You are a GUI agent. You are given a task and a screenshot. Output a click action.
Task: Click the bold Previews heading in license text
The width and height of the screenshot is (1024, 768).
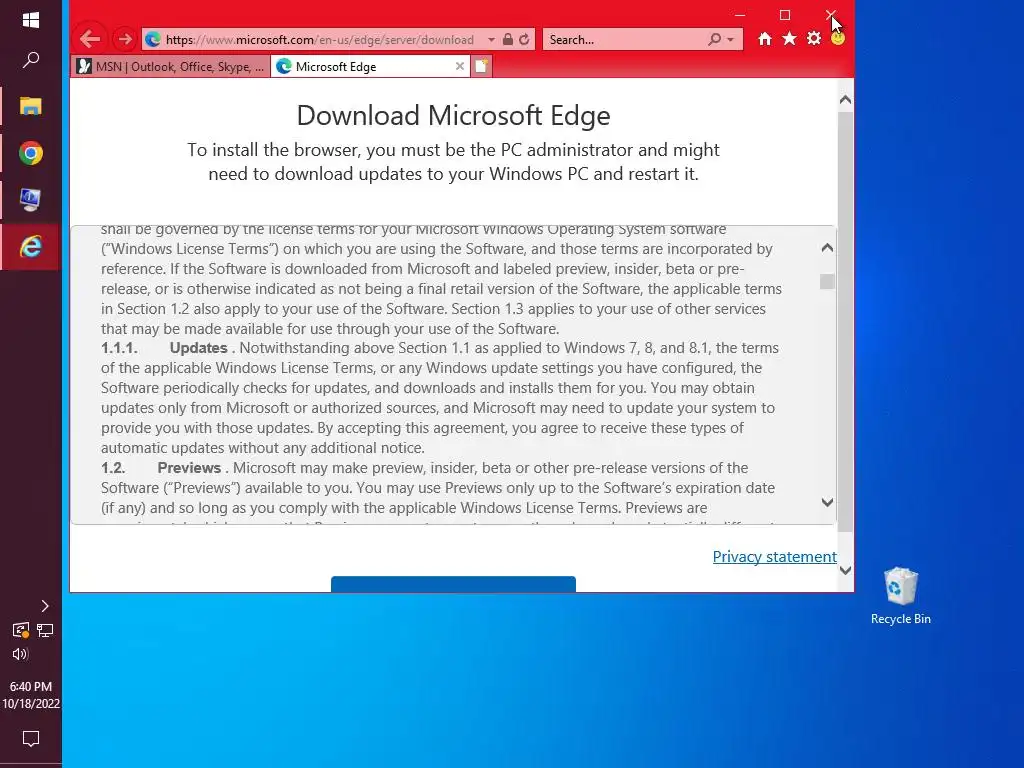[189, 468]
